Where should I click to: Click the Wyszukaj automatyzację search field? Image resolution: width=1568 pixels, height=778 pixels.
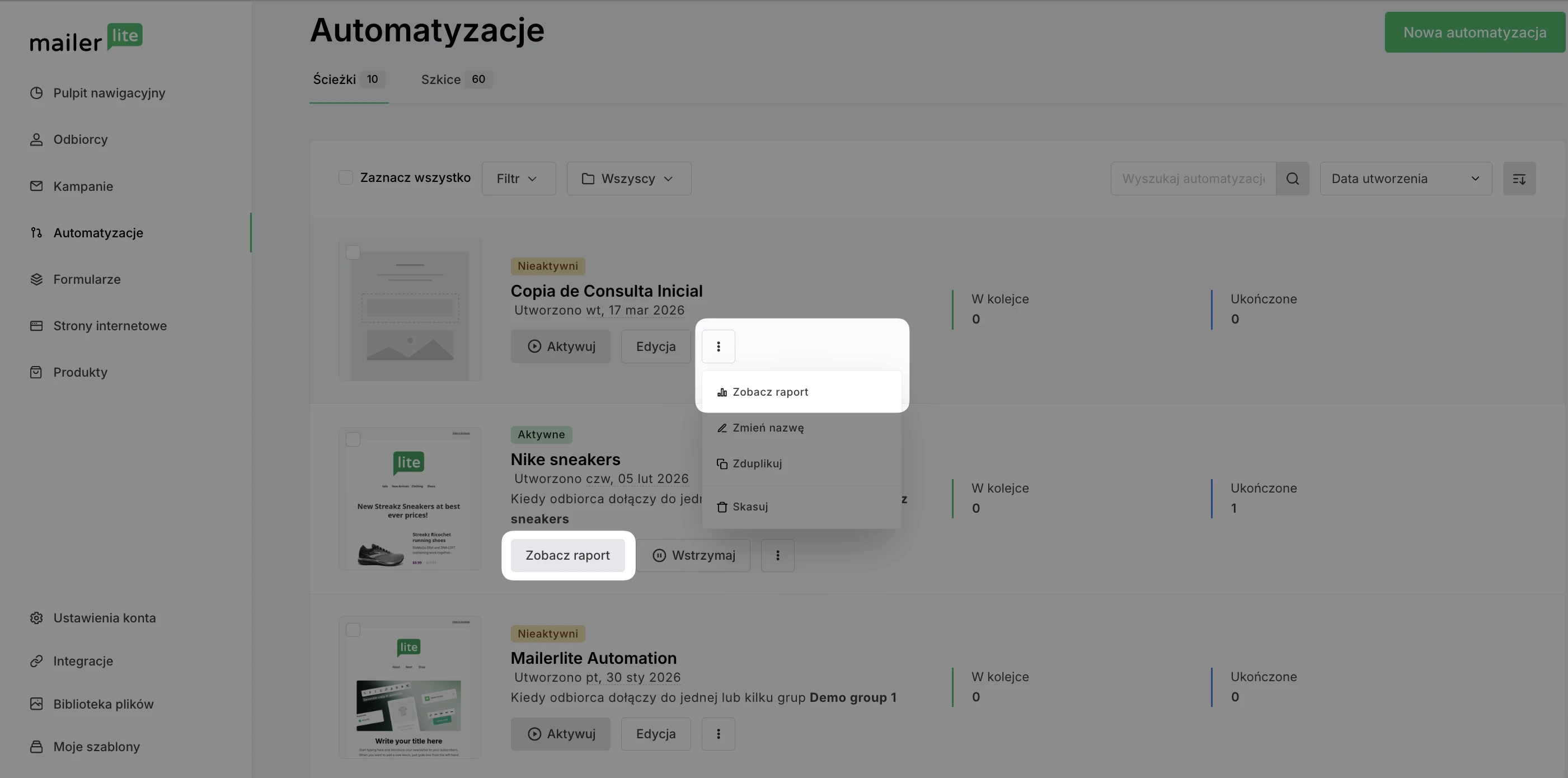click(x=1193, y=179)
